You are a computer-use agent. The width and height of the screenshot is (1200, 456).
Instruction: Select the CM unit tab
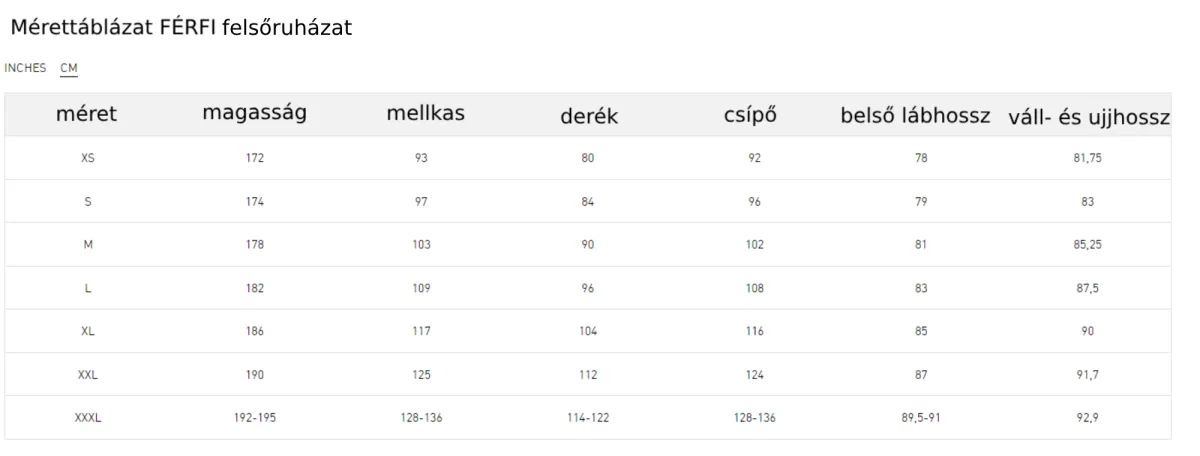point(69,68)
